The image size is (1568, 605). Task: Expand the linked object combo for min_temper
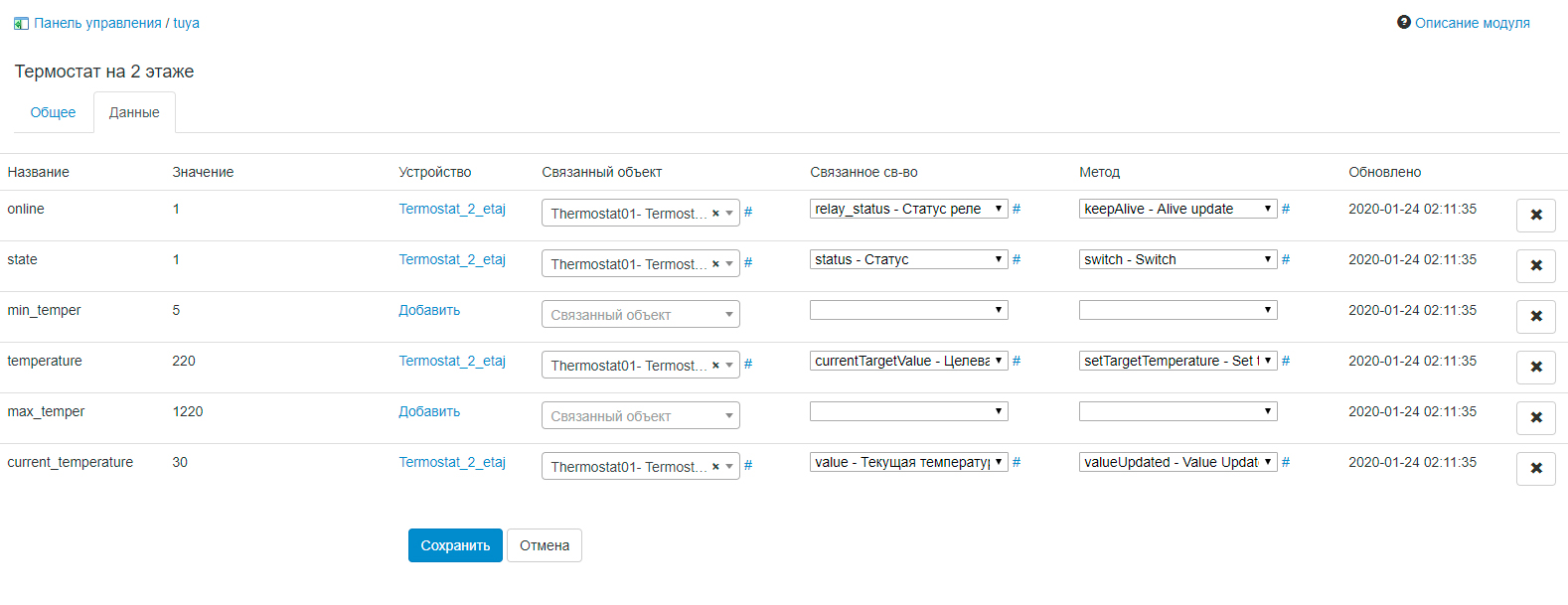pyautogui.click(x=640, y=314)
